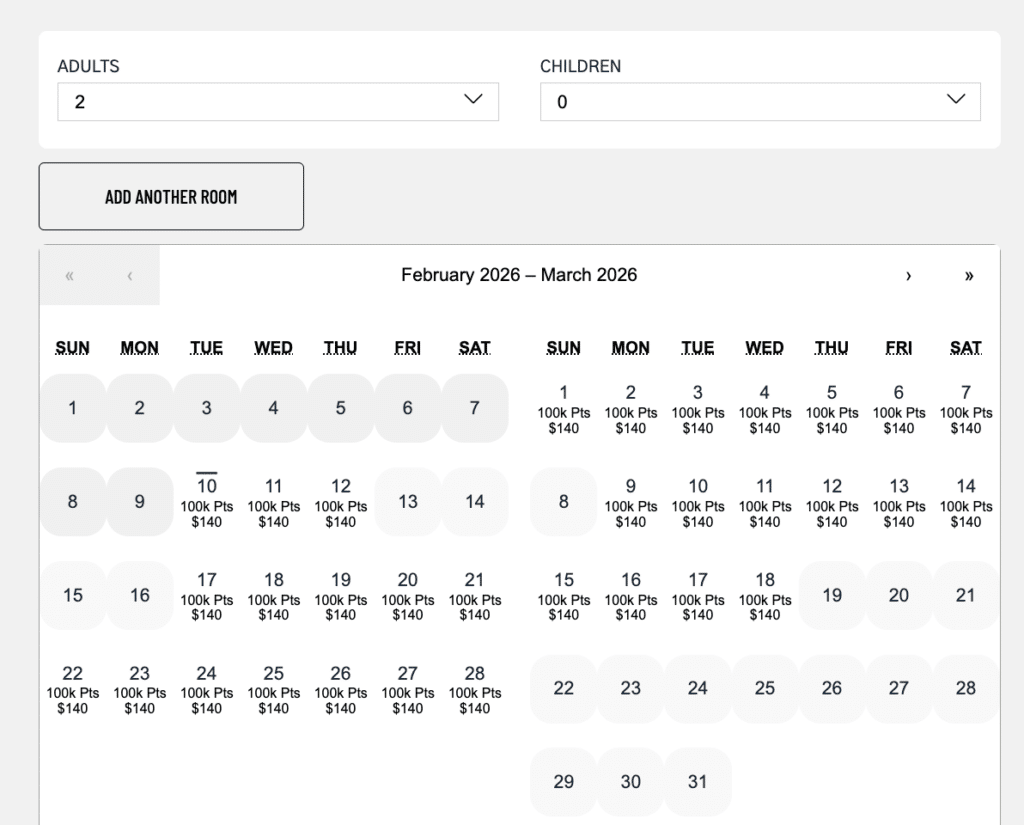Click the disabled double left arrow
Screen dimensions: 1024x825
tap(69, 276)
